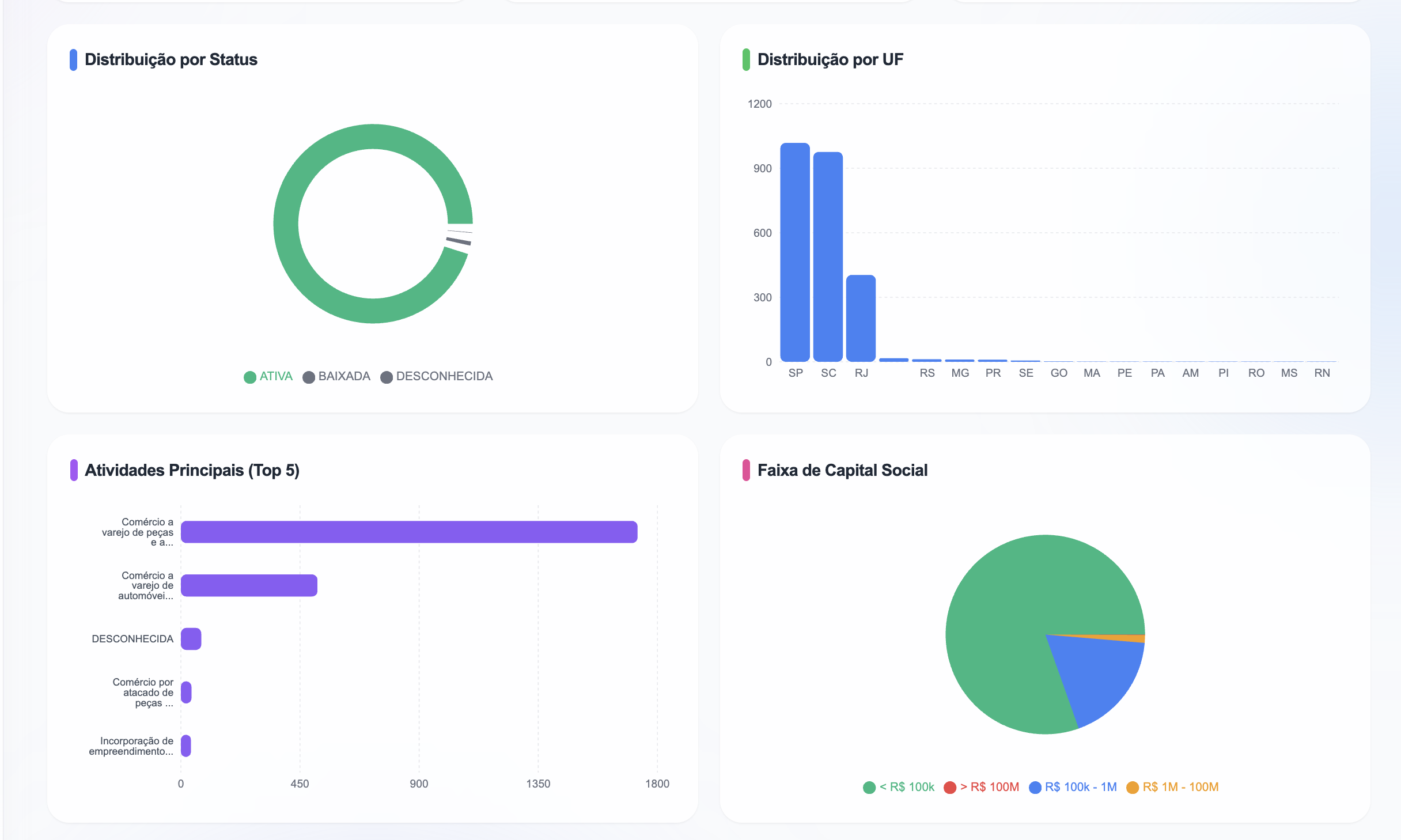Toggle 'R$ 1M - 100M' legend item
The image size is (1401, 840).
[1172, 787]
